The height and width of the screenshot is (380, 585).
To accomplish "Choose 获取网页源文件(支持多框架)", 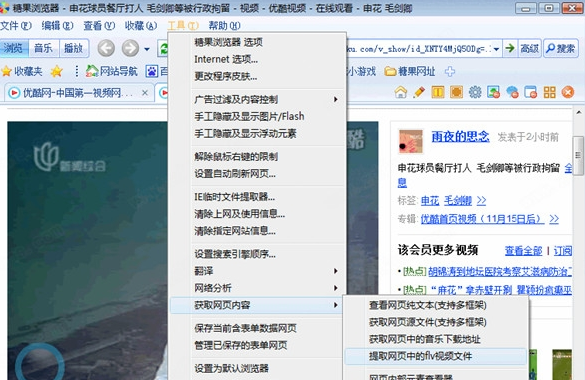I will (x=435, y=322).
